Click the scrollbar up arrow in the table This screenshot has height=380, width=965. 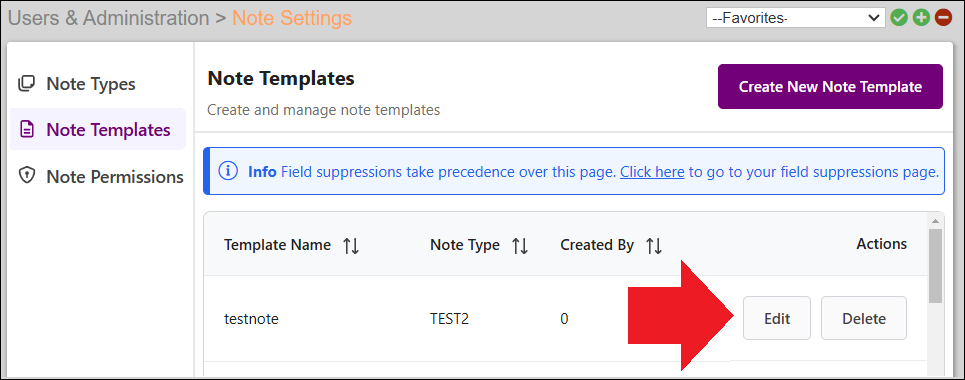click(x=935, y=221)
